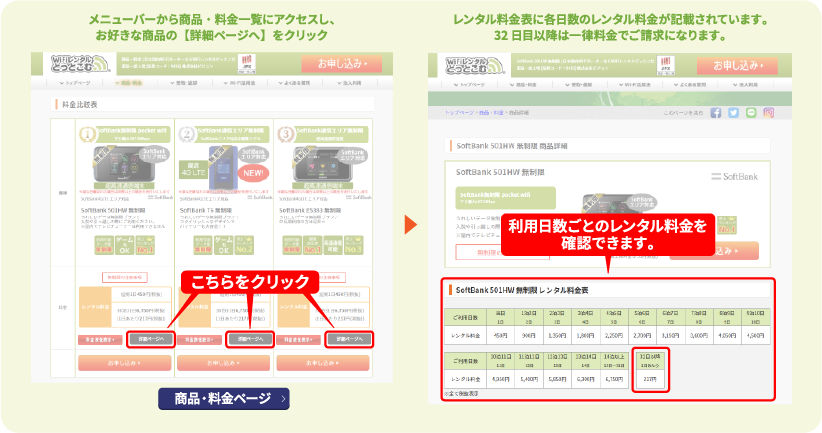The height and width of the screenshot is (433, 822).
Task: Click the SoftBank logo on the product detail card
Action: click(x=734, y=177)
